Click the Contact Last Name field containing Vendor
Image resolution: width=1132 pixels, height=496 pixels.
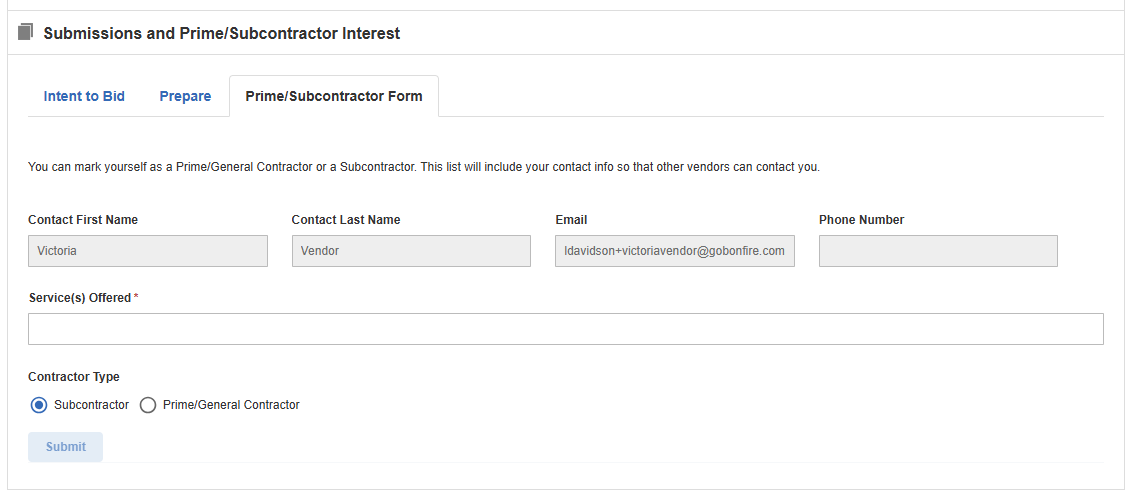(x=412, y=251)
